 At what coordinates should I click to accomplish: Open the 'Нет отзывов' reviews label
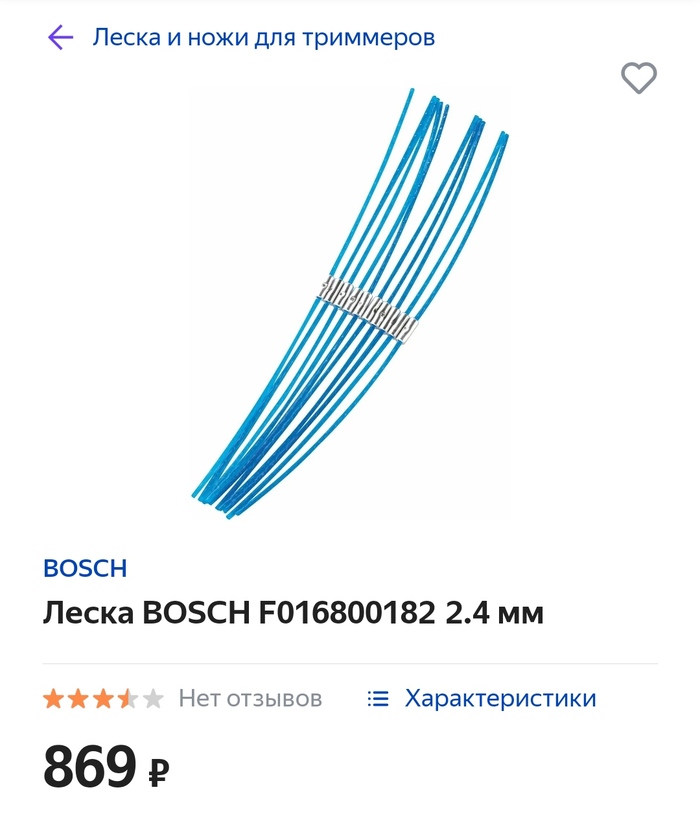(250, 698)
